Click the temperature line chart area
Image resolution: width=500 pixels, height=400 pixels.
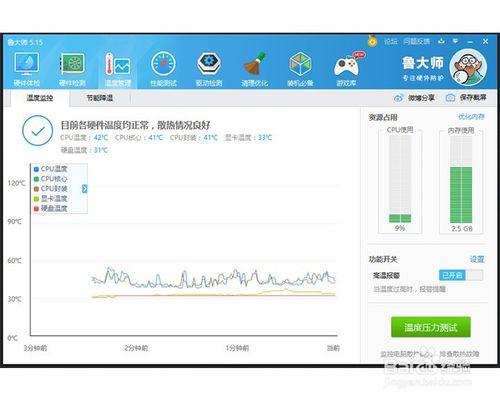coord(184,250)
